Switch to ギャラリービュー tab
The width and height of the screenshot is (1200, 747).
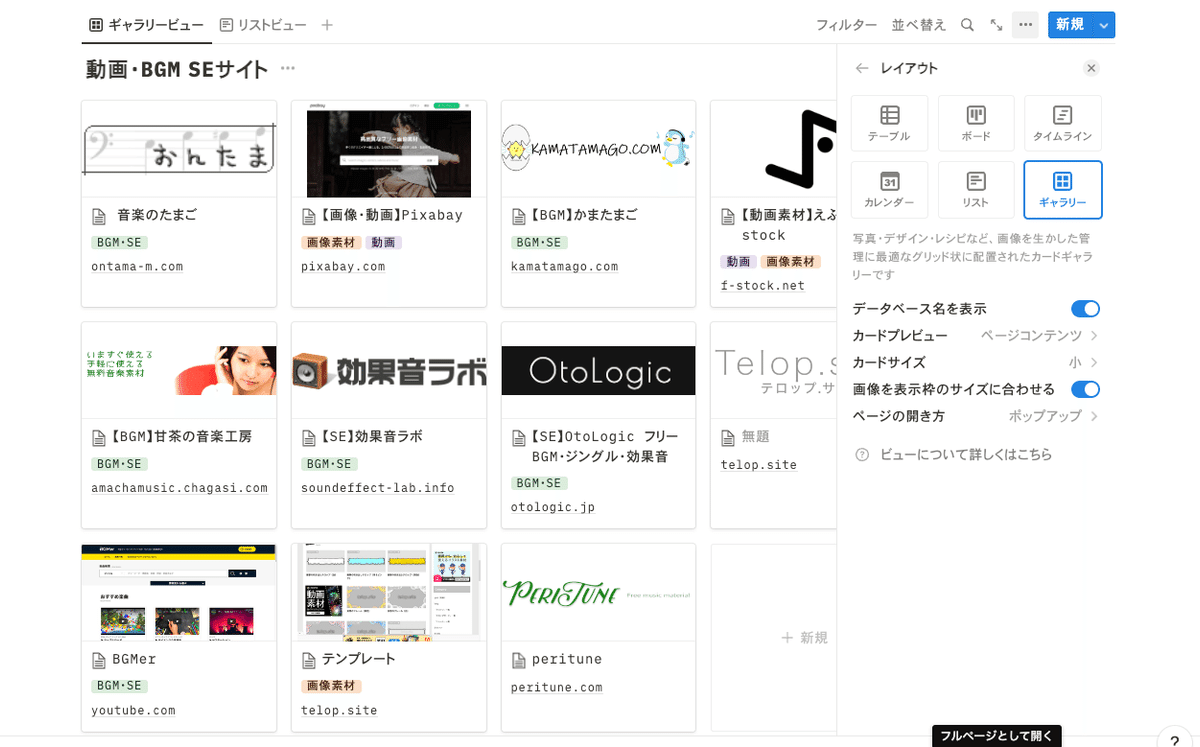[147, 25]
